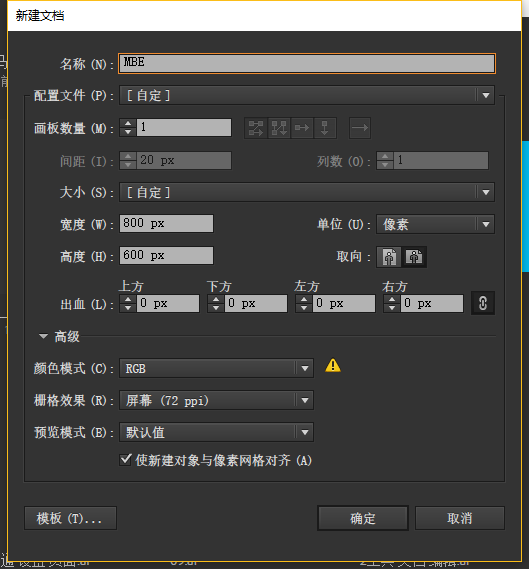529x569 pixels.
Task: Select portrait orientation icon
Action: click(x=389, y=257)
